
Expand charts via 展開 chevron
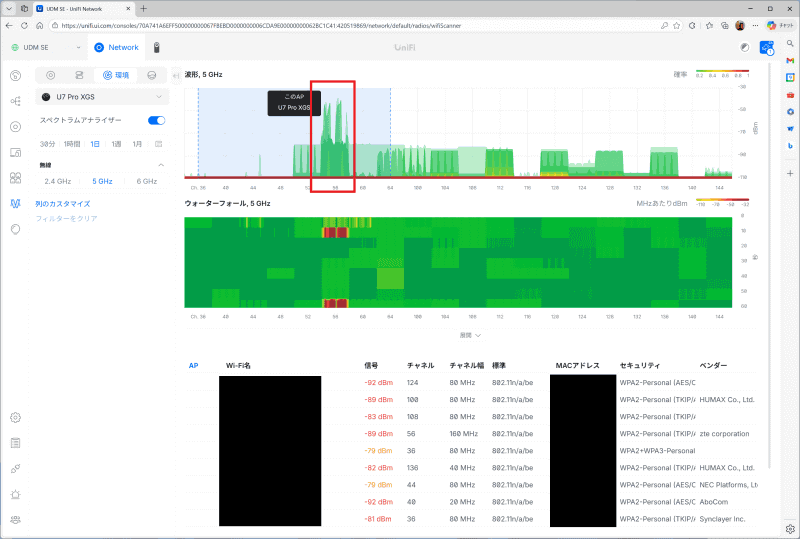point(470,335)
